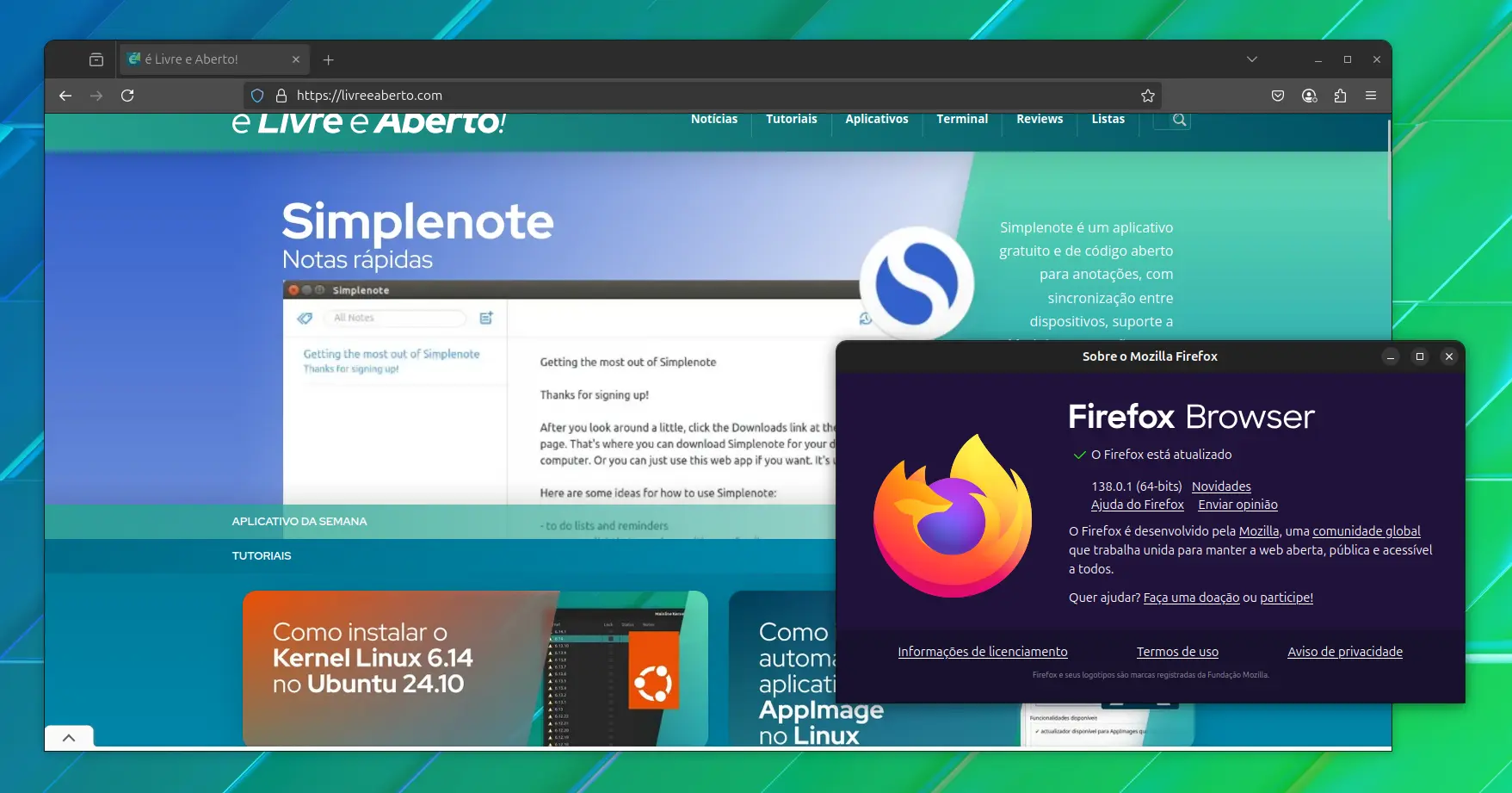The width and height of the screenshot is (1512, 793).
Task: Open the Firefox account icon
Action: [x=1309, y=96]
